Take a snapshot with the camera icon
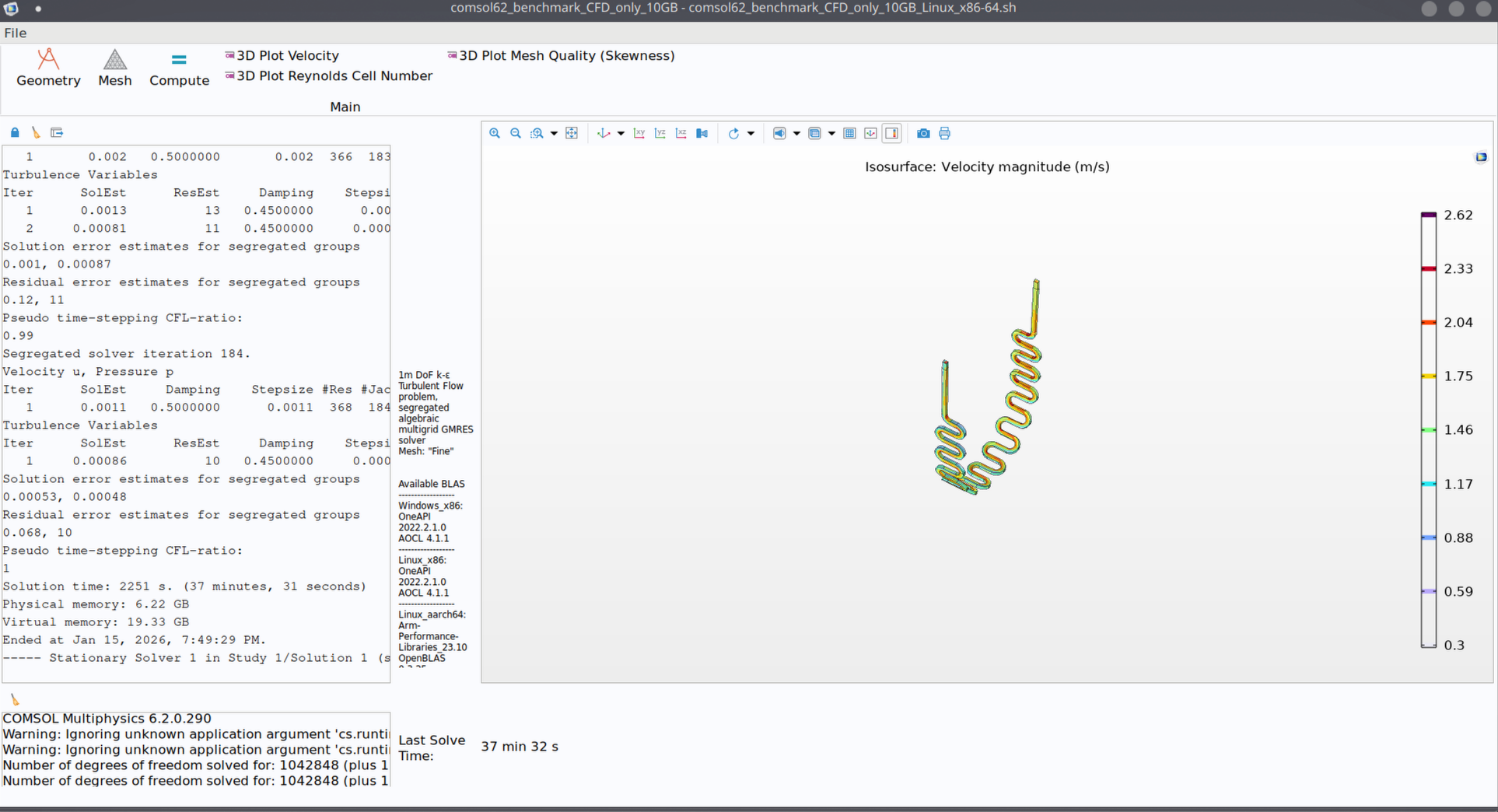The image size is (1498, 812). (923, 133)
